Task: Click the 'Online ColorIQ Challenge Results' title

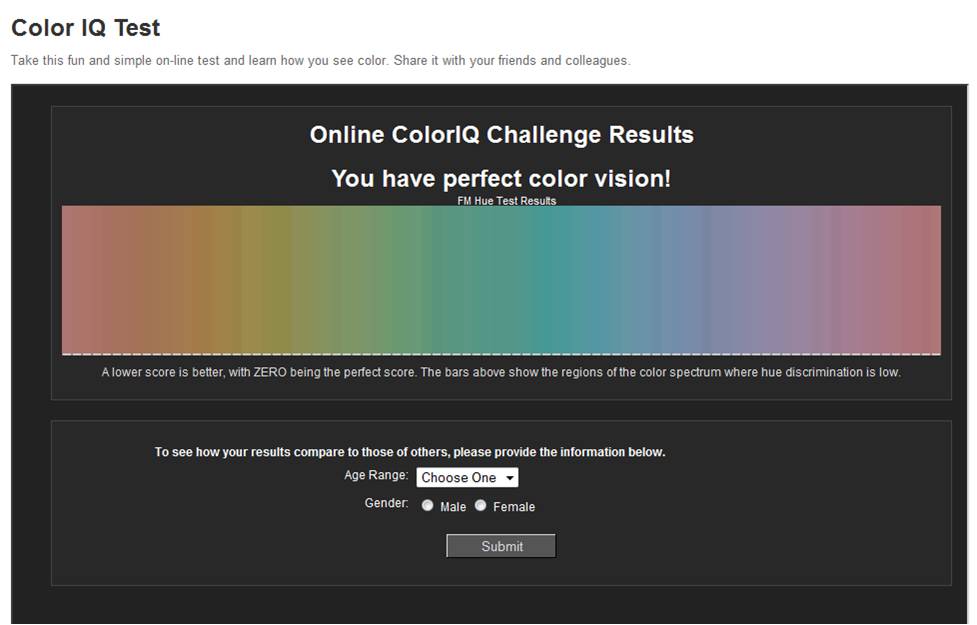Action: pos(501,135)
